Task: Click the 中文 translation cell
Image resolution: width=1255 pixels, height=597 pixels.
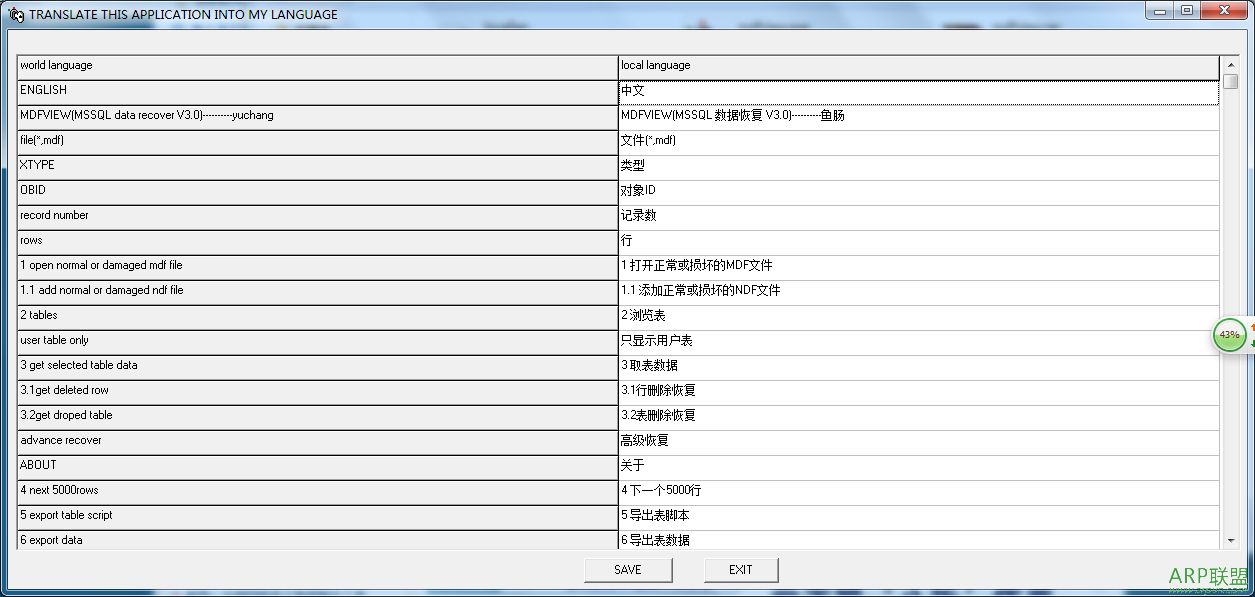Action: [800, 90]
